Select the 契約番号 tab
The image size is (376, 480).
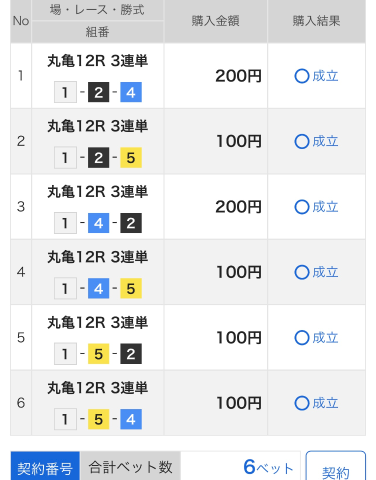click(45, 466)
